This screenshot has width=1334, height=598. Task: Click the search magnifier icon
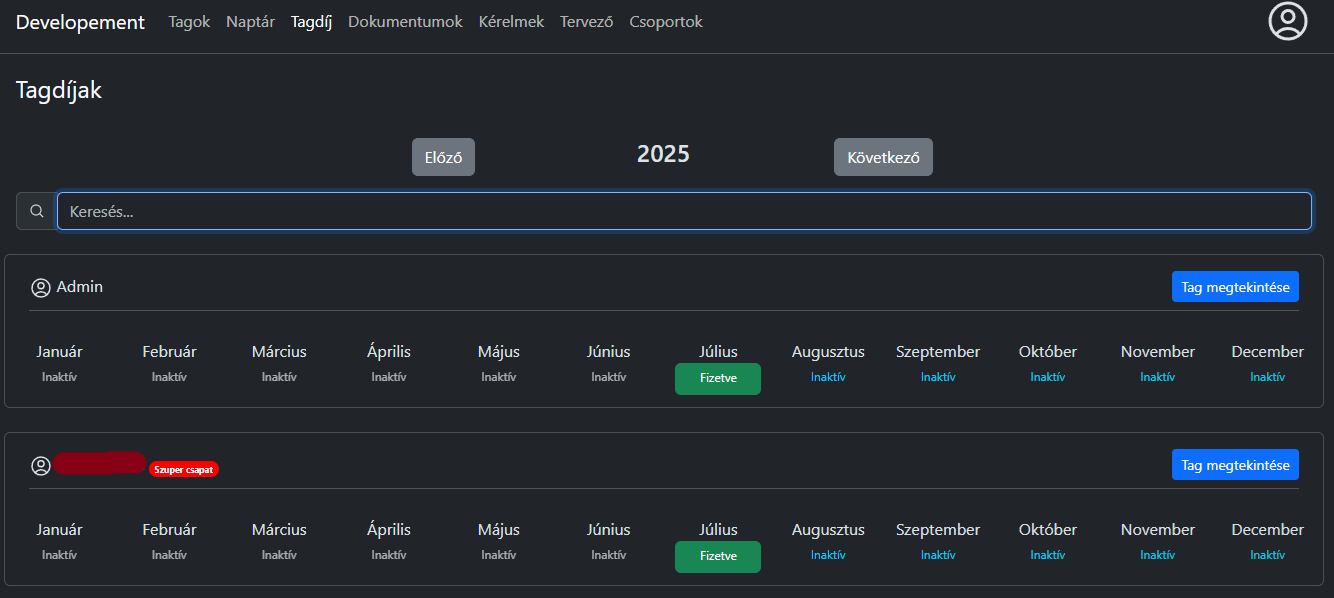coord(37,211)
